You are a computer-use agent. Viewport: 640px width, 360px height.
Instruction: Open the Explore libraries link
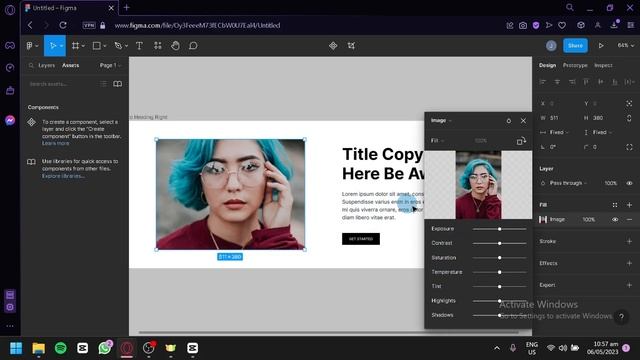(63, 176)
